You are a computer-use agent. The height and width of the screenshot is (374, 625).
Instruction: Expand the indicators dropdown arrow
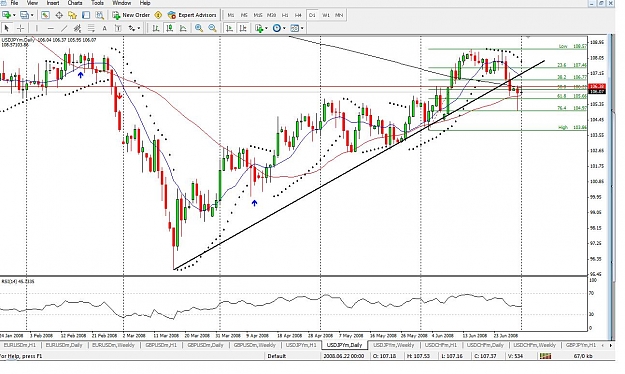(x=266, y=28)
